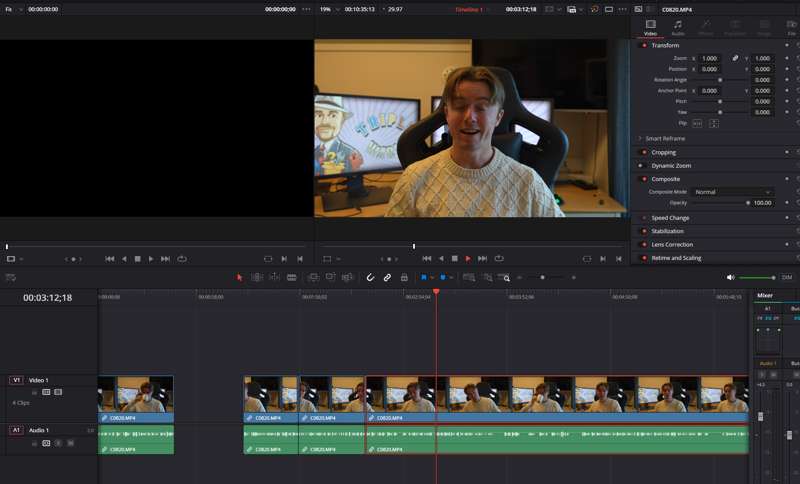Click the Overwrite Clip toolbar icon

click(331, 277)
